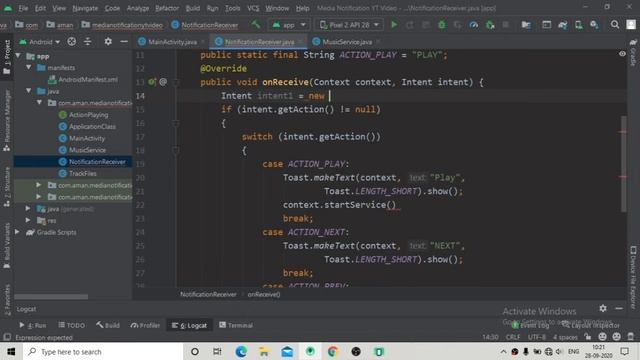Open the Profile app icon in toolbar
The width and height of the screenshot is (640, 360).
[473, 25]
